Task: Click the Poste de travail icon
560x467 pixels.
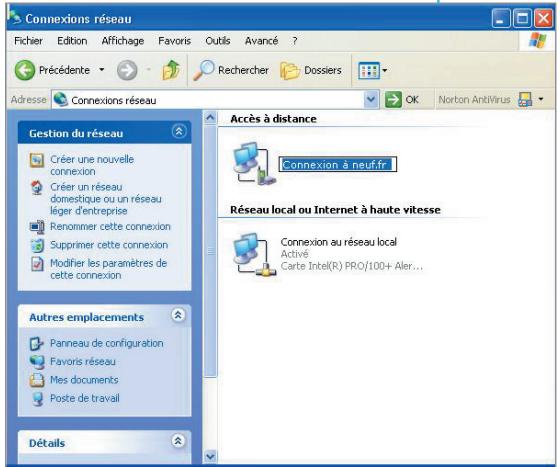Action: pyautogui.click(x=37, y=399)
